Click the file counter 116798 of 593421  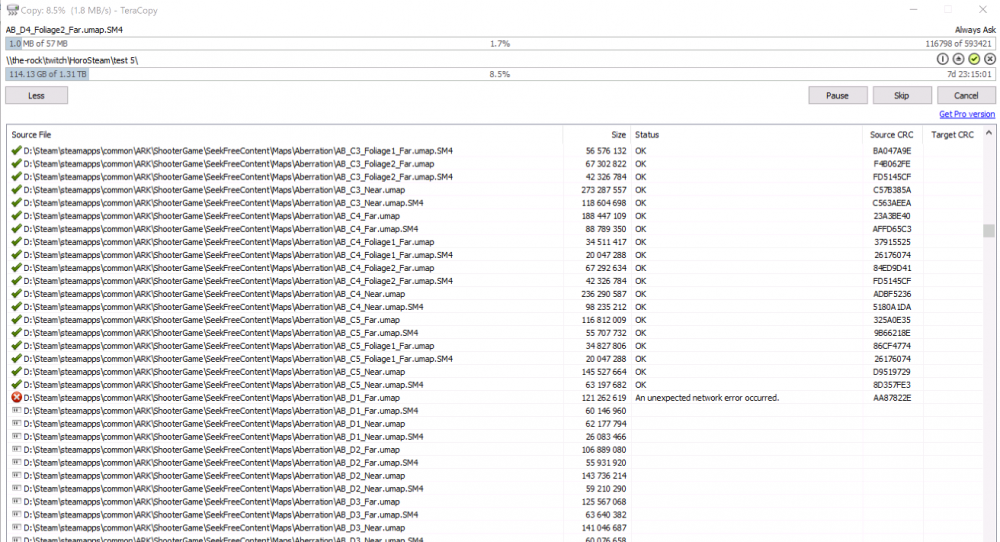click(x=959, y=43)
